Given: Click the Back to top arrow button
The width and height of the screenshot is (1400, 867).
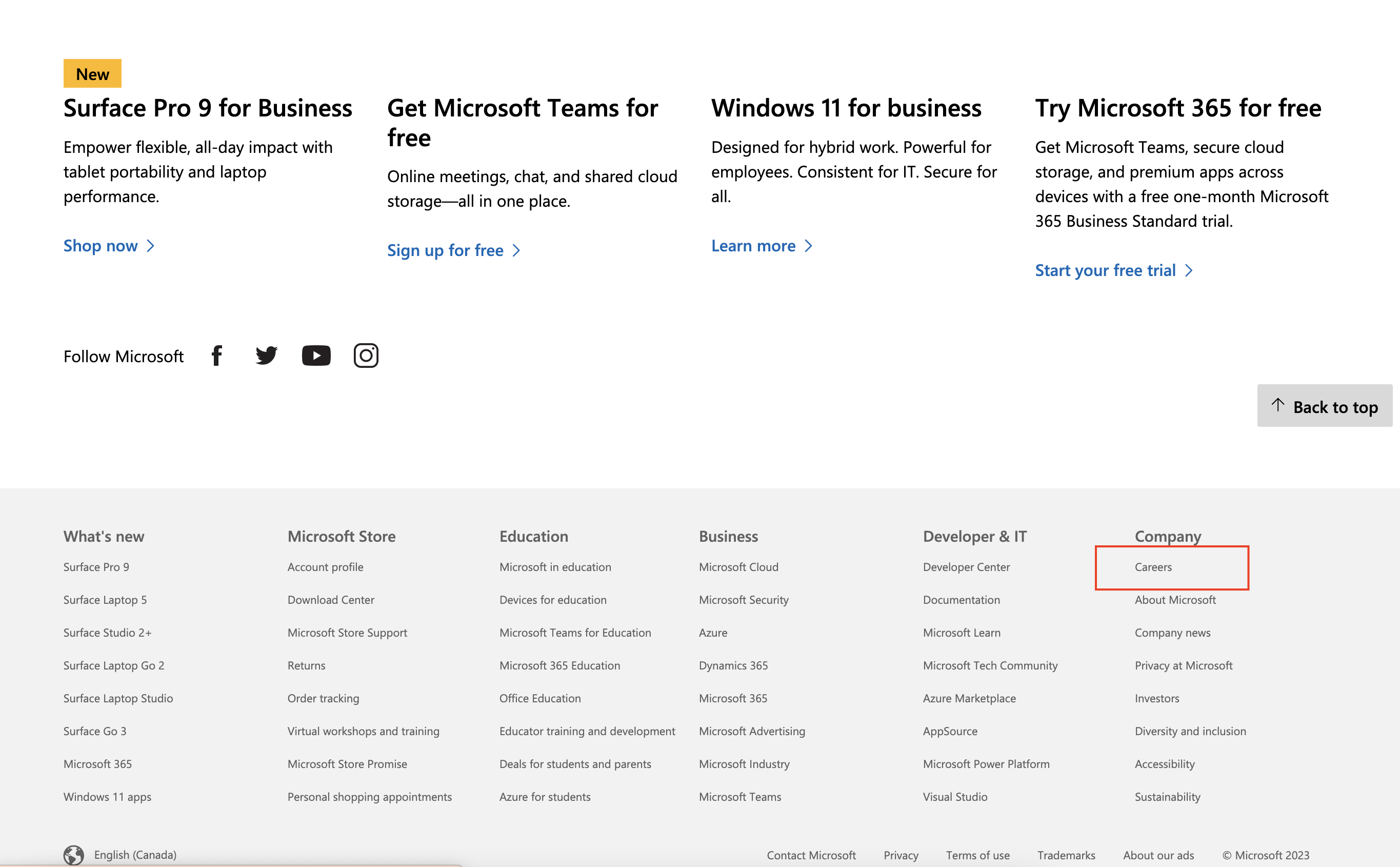Looking at the screenshot, I should [x=1324, y=406].
